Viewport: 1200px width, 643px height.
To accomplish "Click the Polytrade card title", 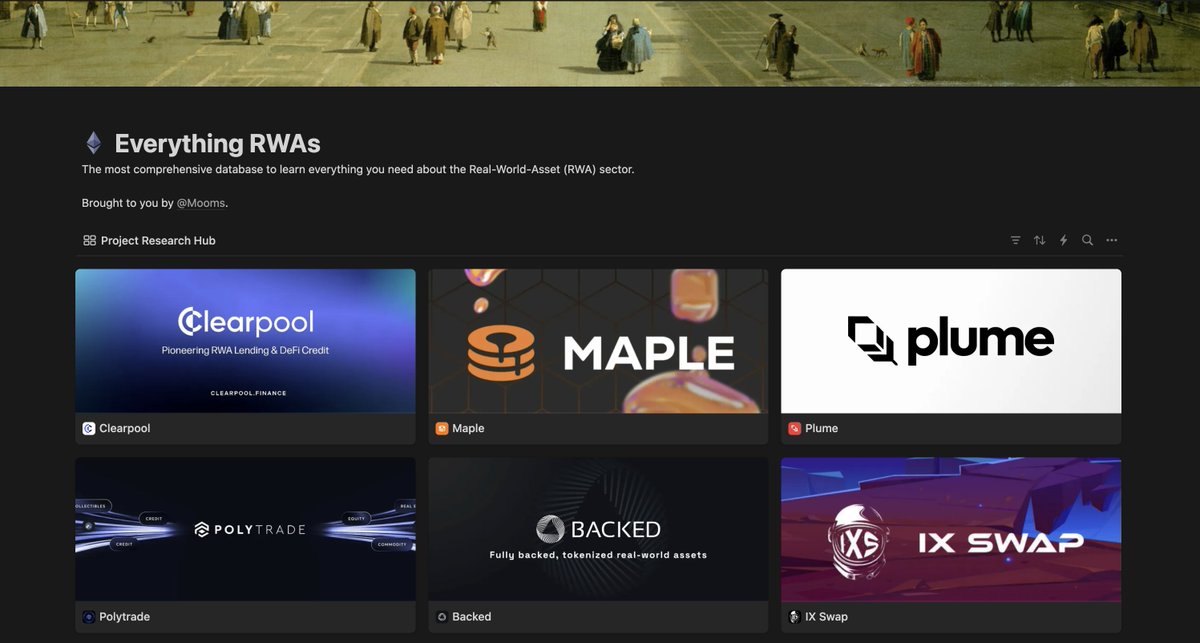I will click(x=125, y=617).
